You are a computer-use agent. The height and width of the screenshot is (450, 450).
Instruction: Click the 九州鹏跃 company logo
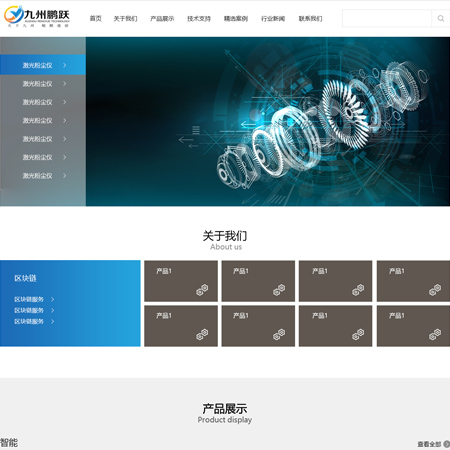[x=37, y=17]
